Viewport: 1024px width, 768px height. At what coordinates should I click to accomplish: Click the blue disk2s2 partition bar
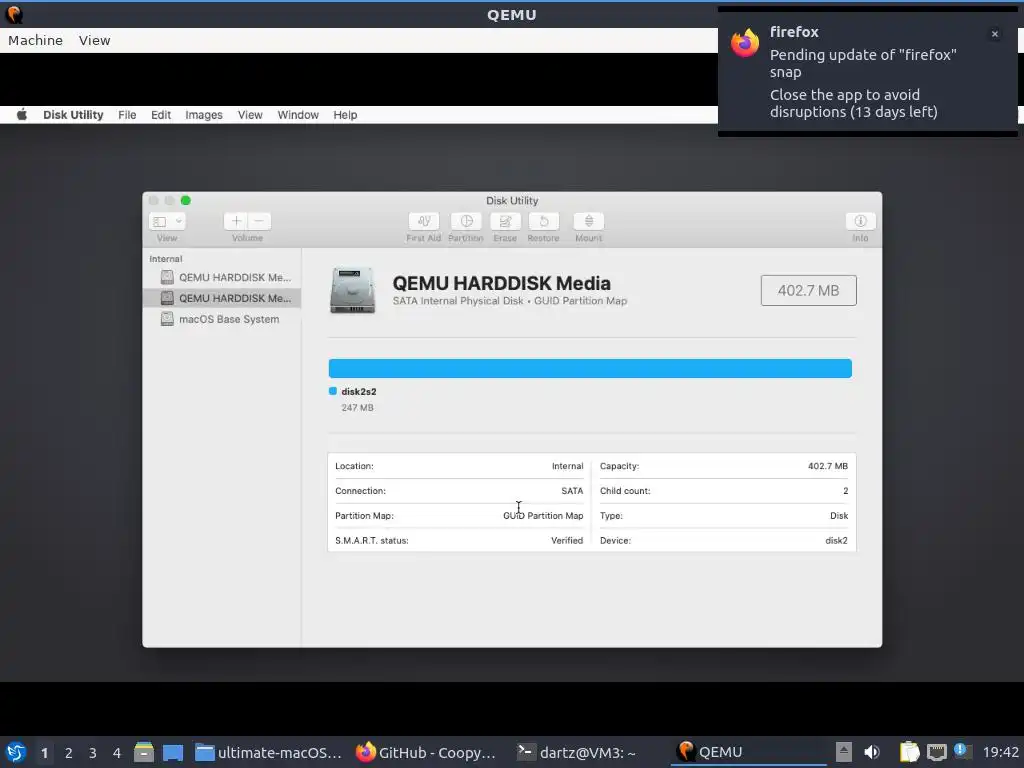tap(590, 368)
